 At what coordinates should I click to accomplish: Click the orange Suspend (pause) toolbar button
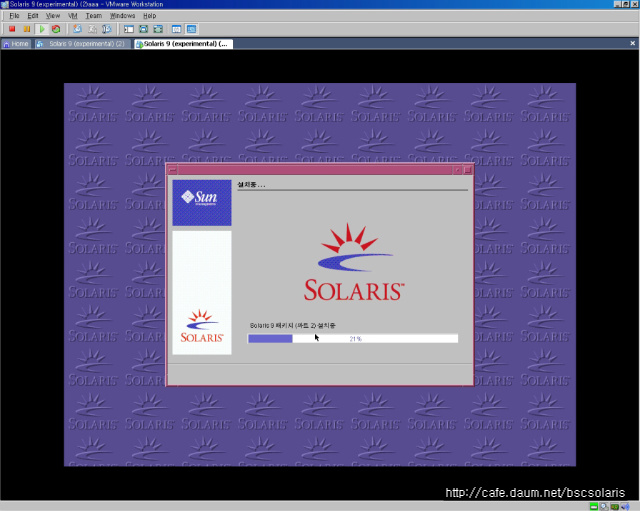point(27,29)
